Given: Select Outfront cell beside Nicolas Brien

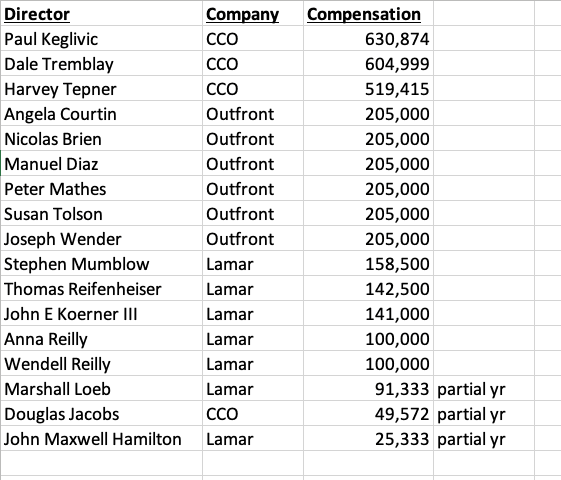Looking at the screenshot, I should [253, 138].
